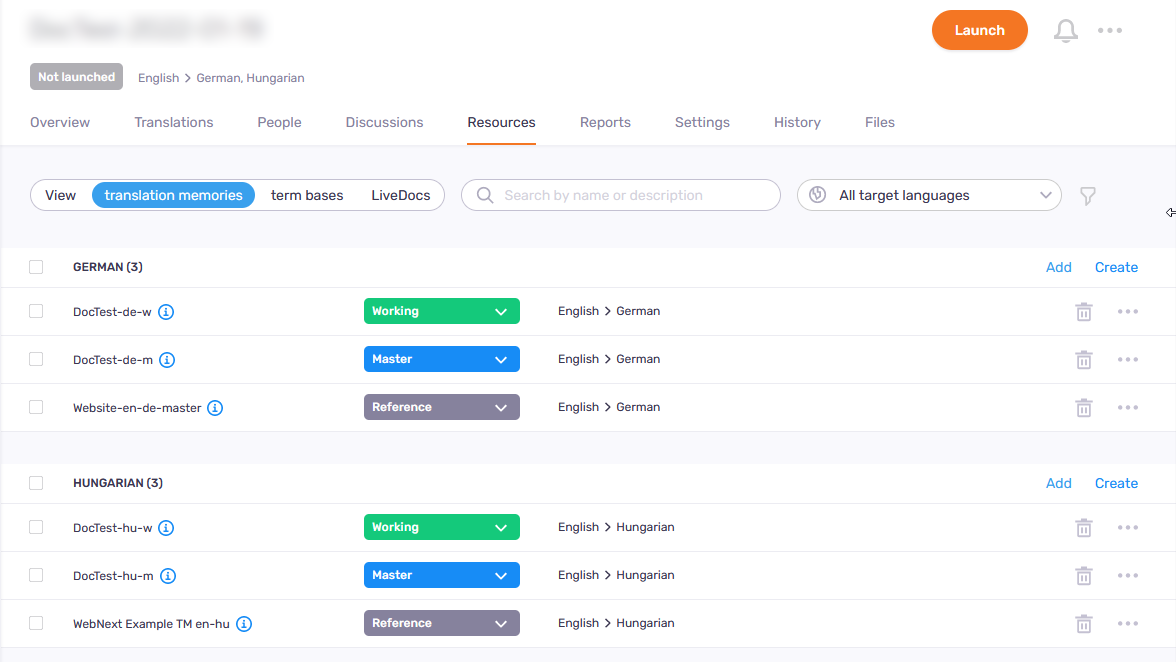Tick the checkbox for DocTest-de-m
Image resolution: width=1176 pixels, height=662 pixels.
point(36,359)
